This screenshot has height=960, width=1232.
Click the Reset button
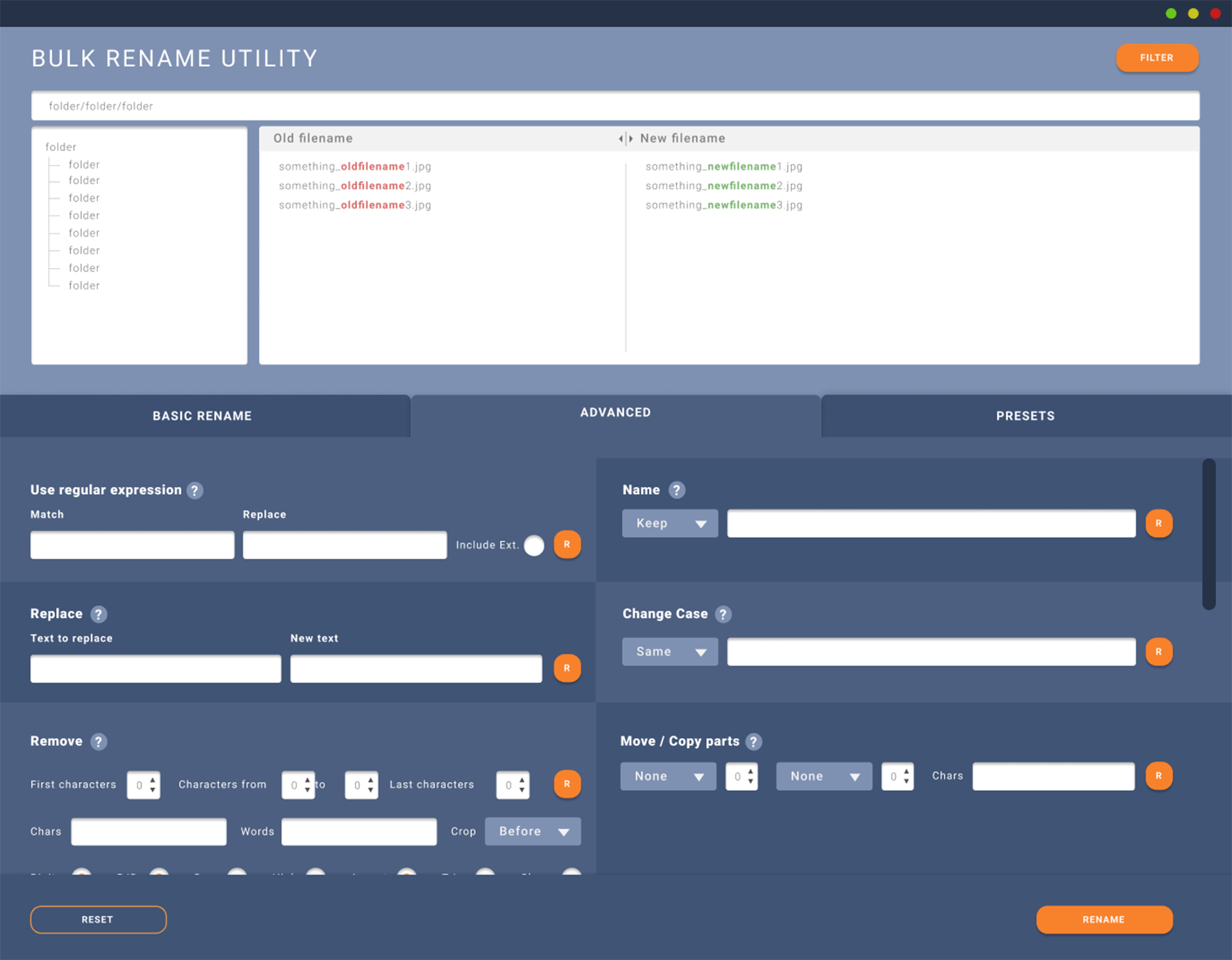click(x=98, y=919)
